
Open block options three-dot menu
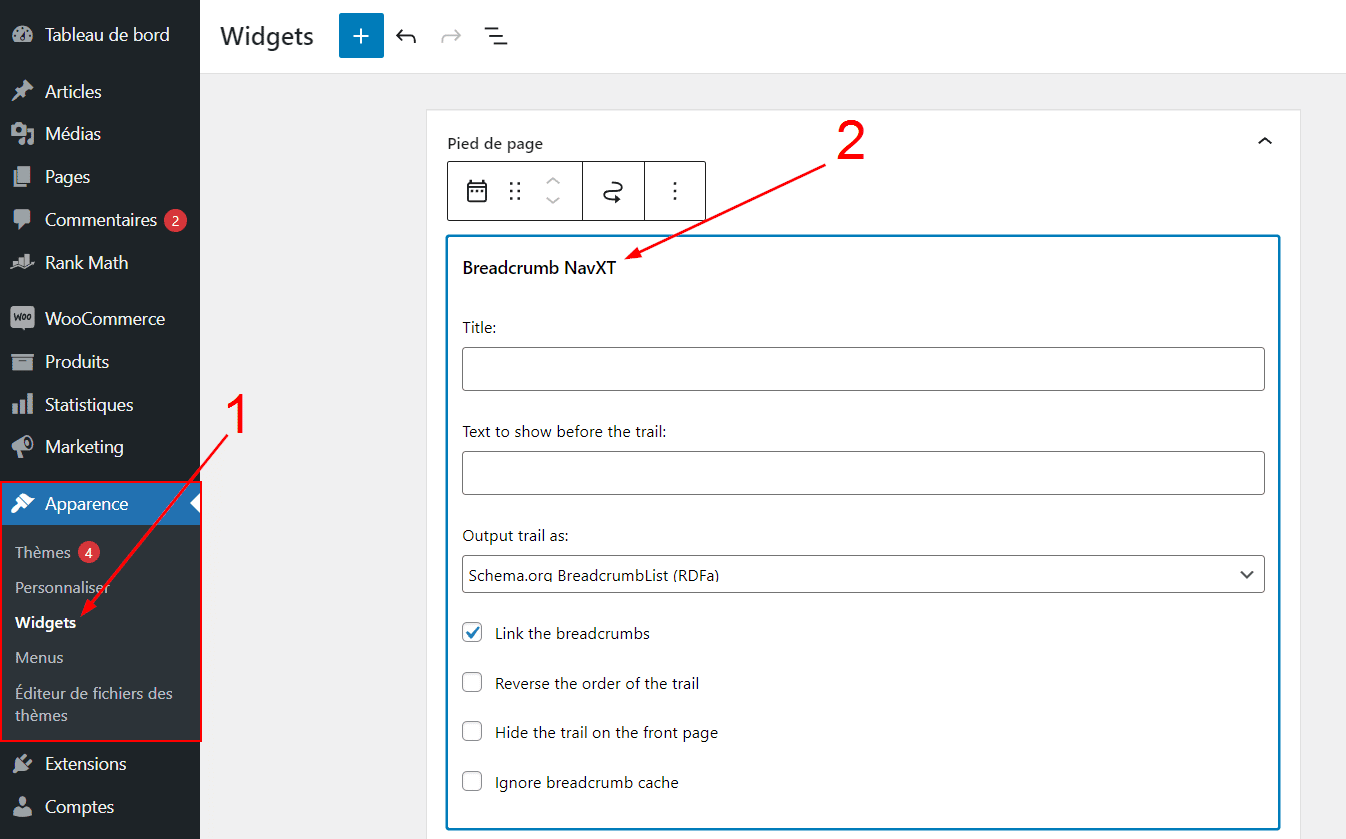pyautogui.click(x=675, y=191)
